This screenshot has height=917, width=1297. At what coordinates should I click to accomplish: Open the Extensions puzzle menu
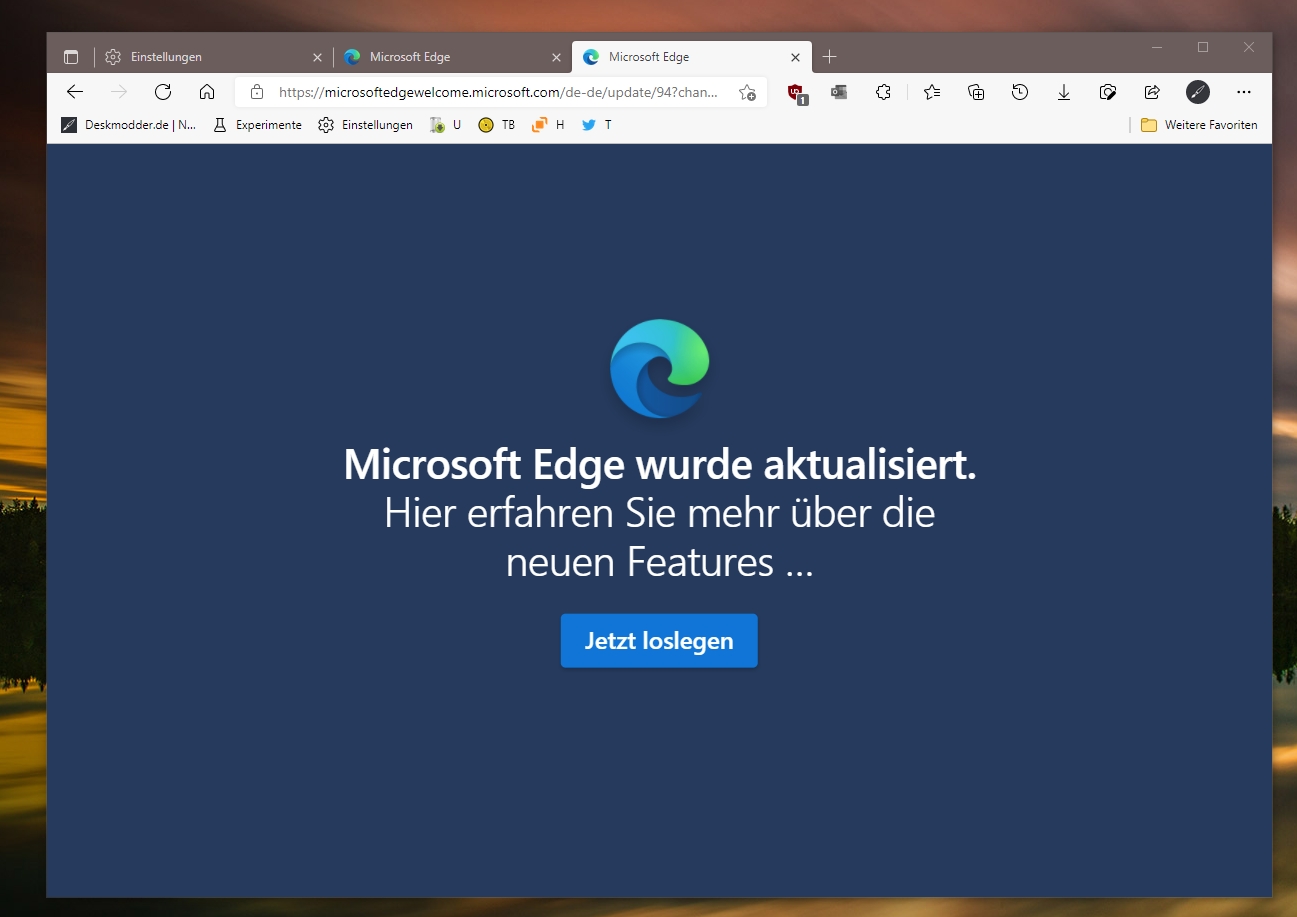(x=883, y=92)
